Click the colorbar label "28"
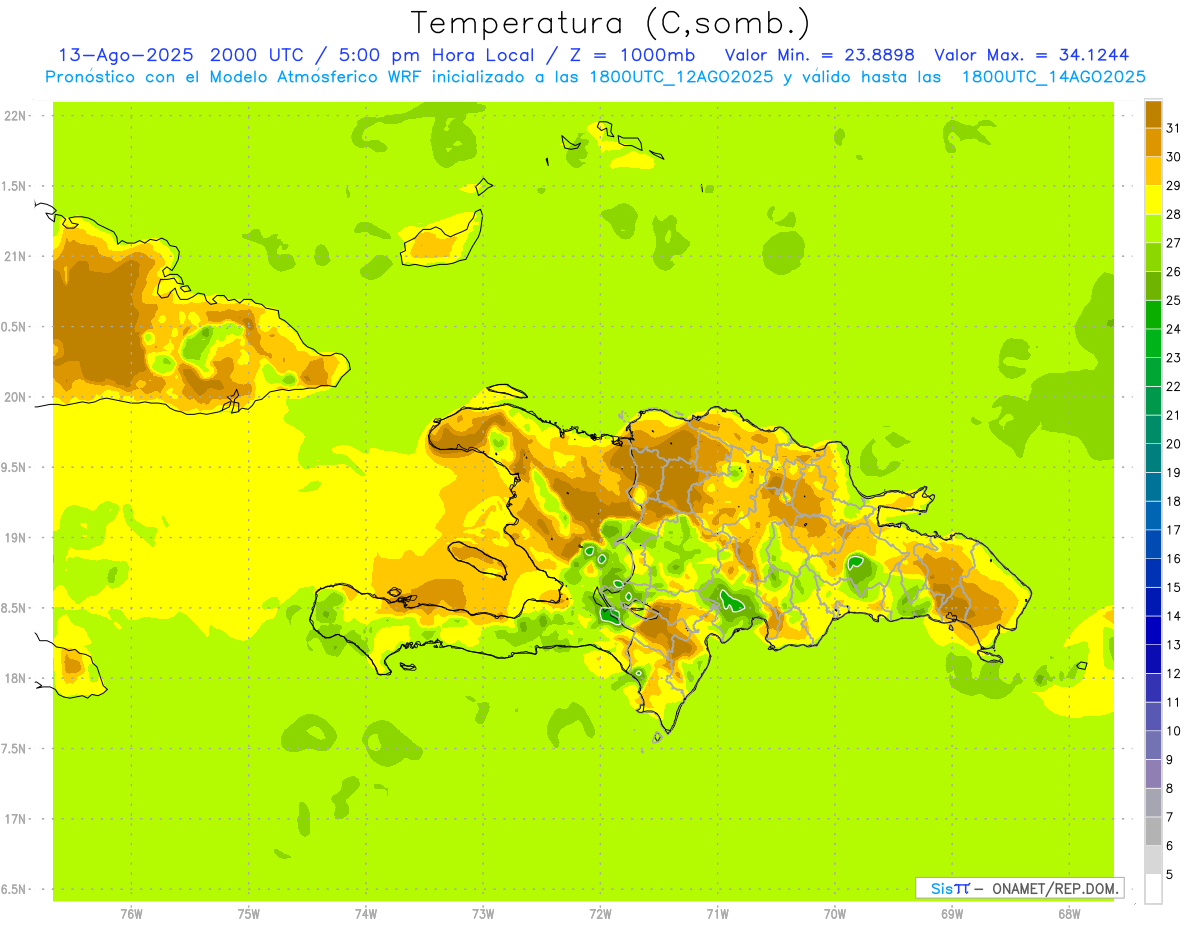 click(x=1173, y=214)
